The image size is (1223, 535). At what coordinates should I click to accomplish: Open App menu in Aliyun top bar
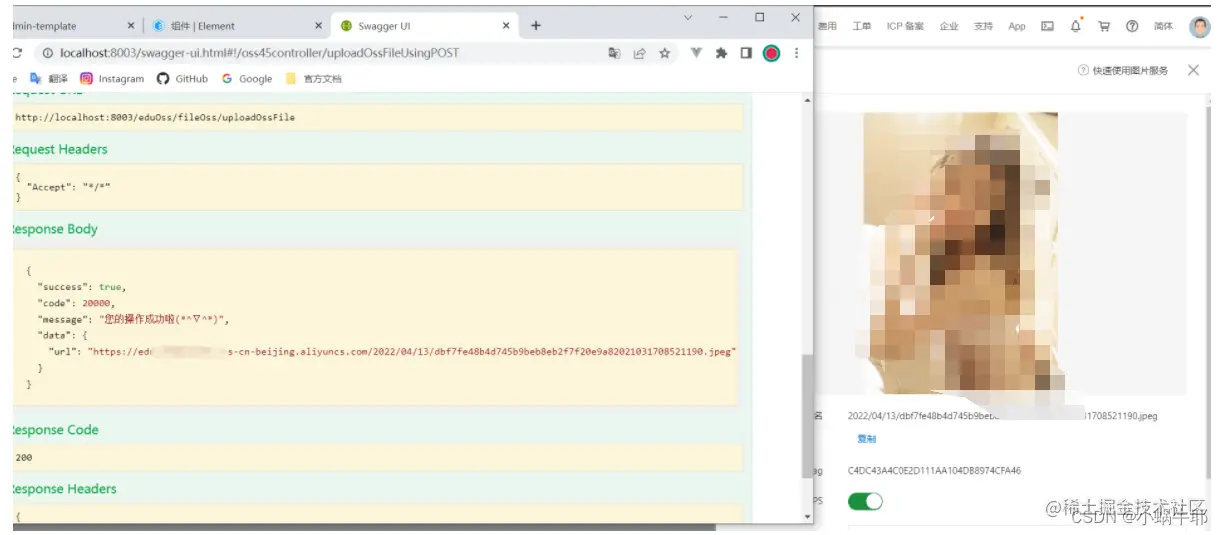point(1017,26)
